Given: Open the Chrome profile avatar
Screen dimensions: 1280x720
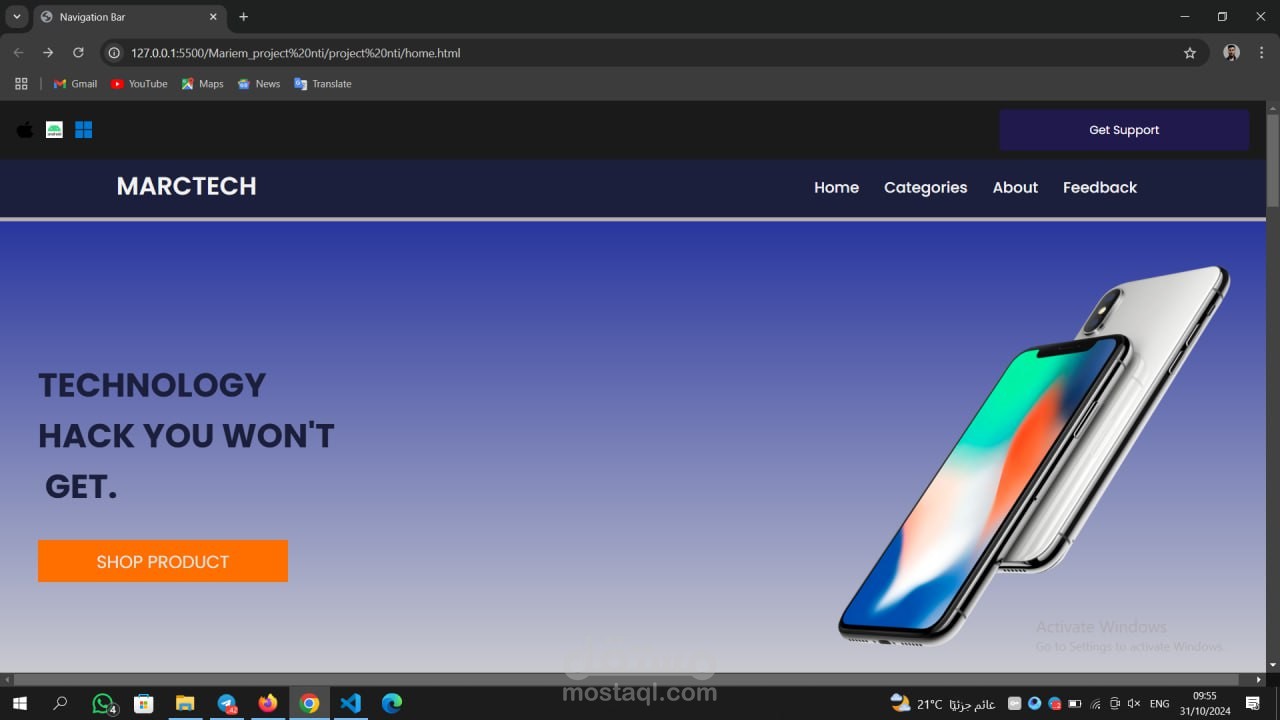Looking at the screenshot, I should 1232,53.
